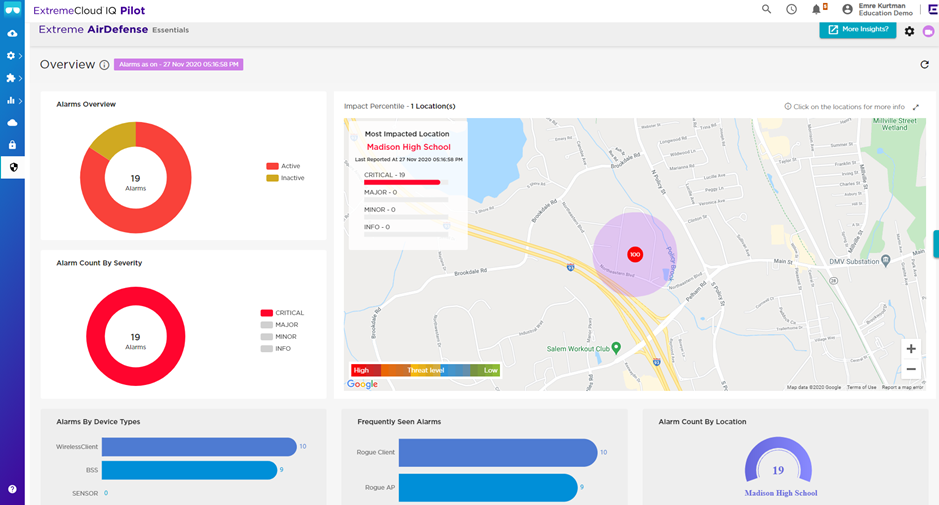The width and height of the screenshot is (939, 505).
Task: Open the bar chart sidebar menu
Action: click(x=10, y=101)
